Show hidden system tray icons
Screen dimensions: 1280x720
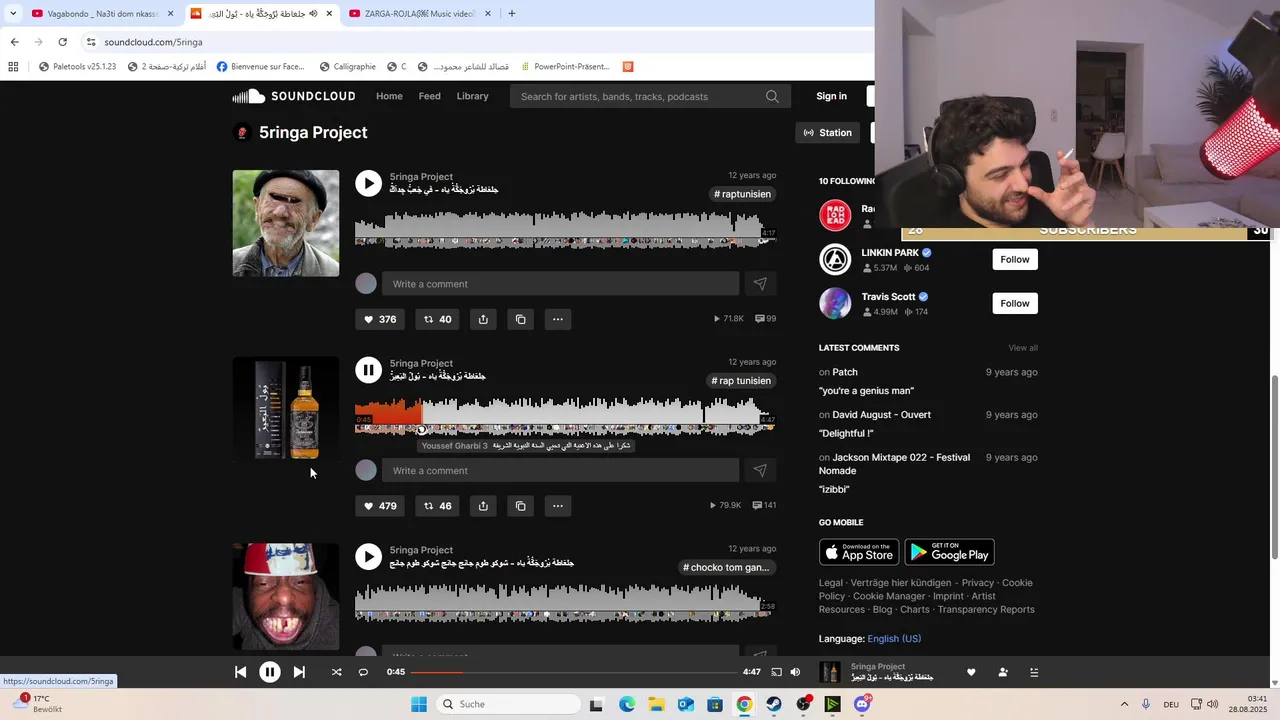1124,704
